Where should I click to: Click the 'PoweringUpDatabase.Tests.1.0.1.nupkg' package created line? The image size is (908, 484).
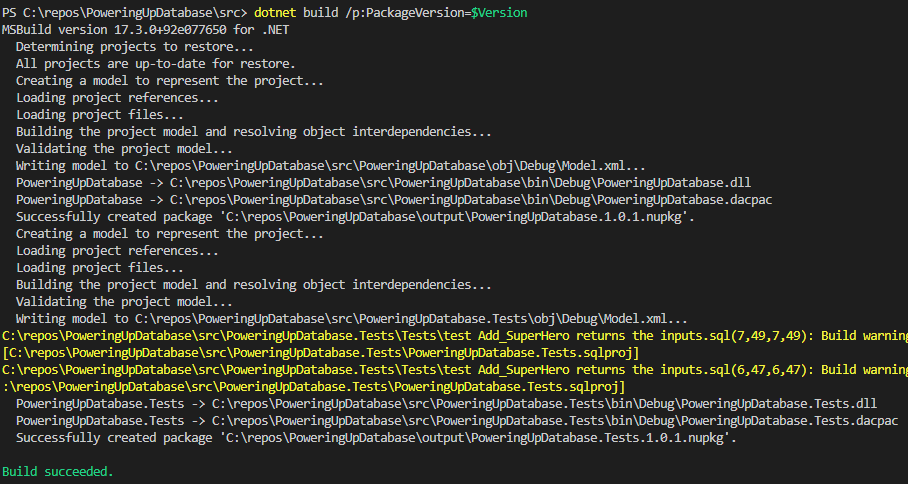click(x=376, y=438)
